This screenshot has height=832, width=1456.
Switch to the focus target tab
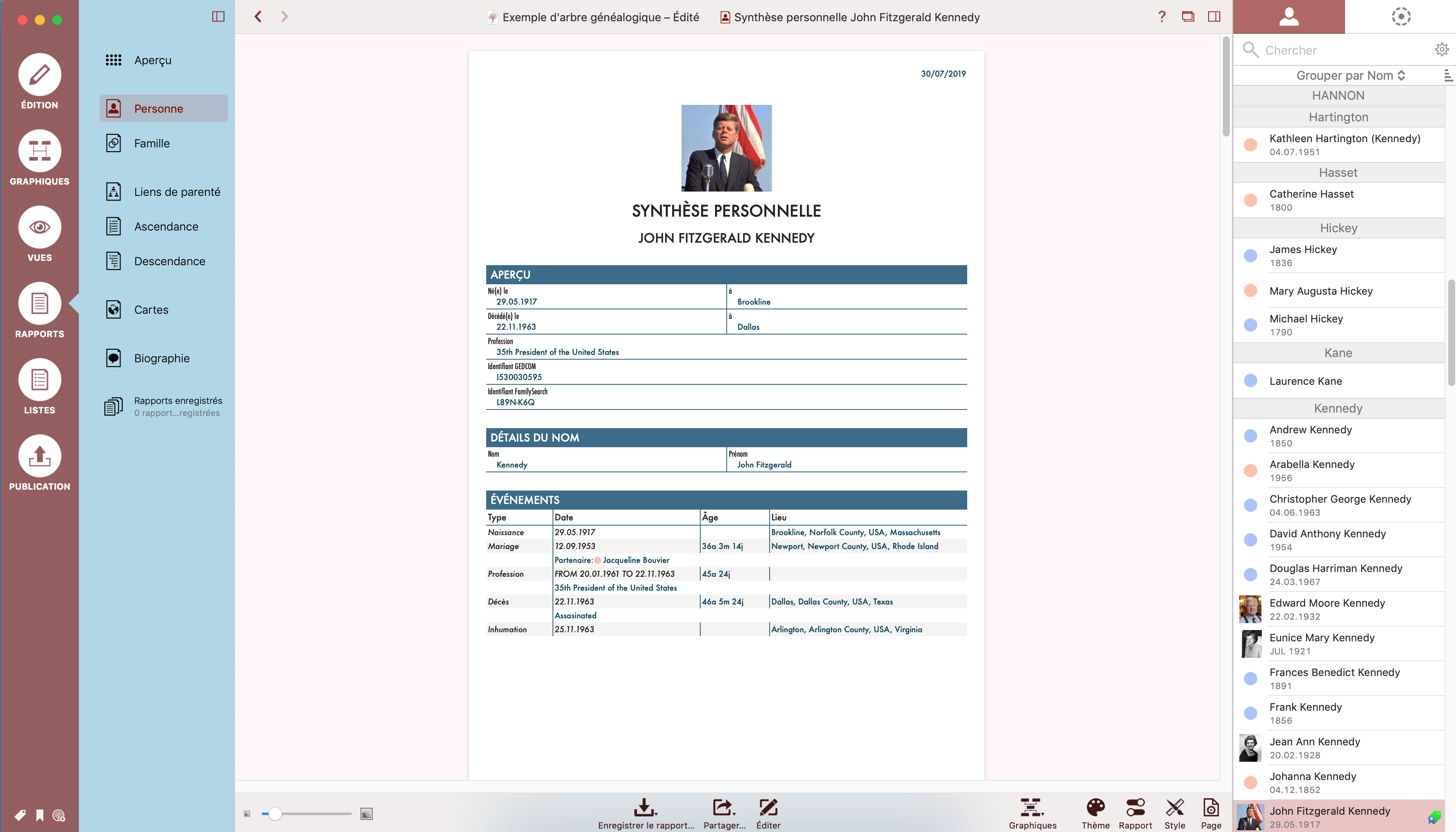[x=1401, y=16]
